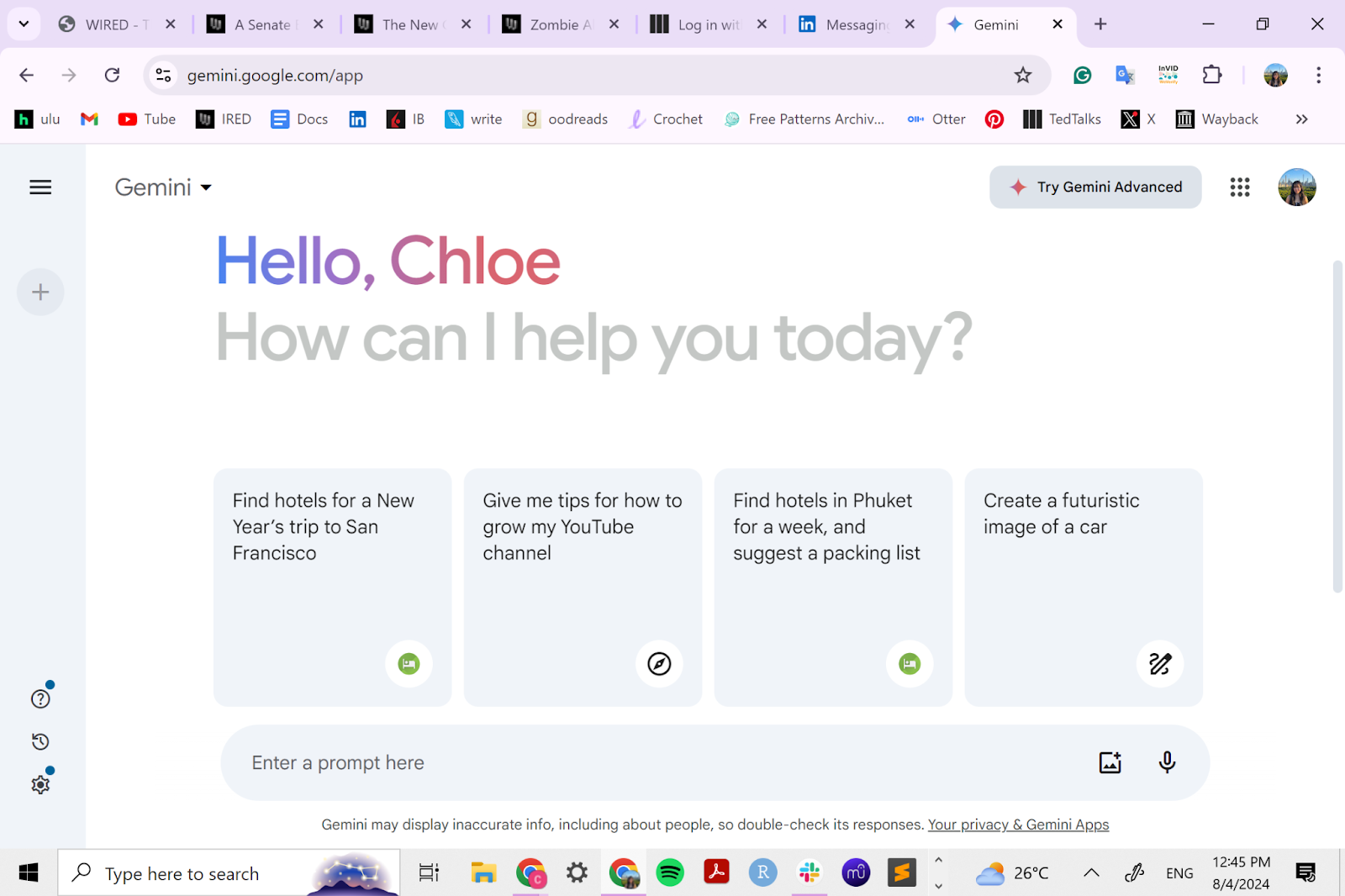Screen dimensions: 1345x896
Task: Open the Chrome extensions puzzle icon
Action: (x=1212, y=75)
